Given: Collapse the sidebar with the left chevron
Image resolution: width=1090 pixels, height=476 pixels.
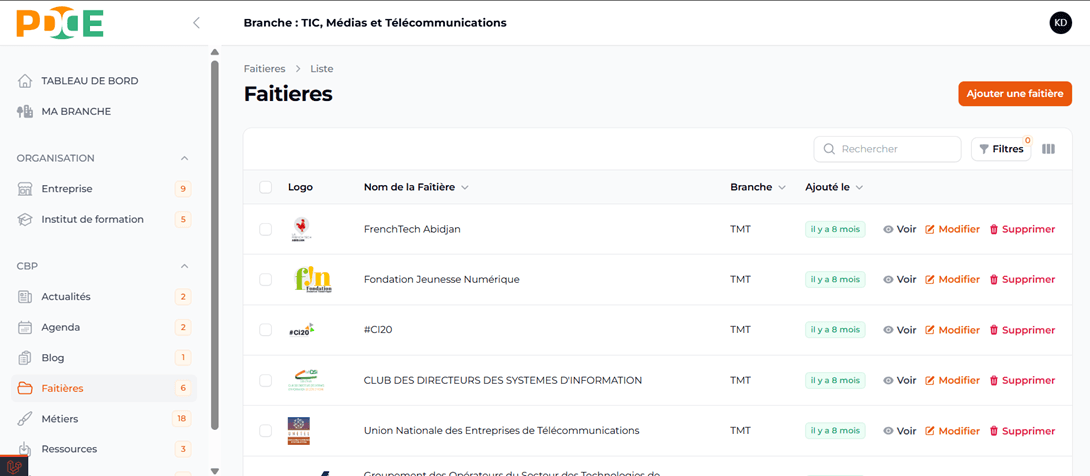Looking at the screenshot, I should [196, 23].
